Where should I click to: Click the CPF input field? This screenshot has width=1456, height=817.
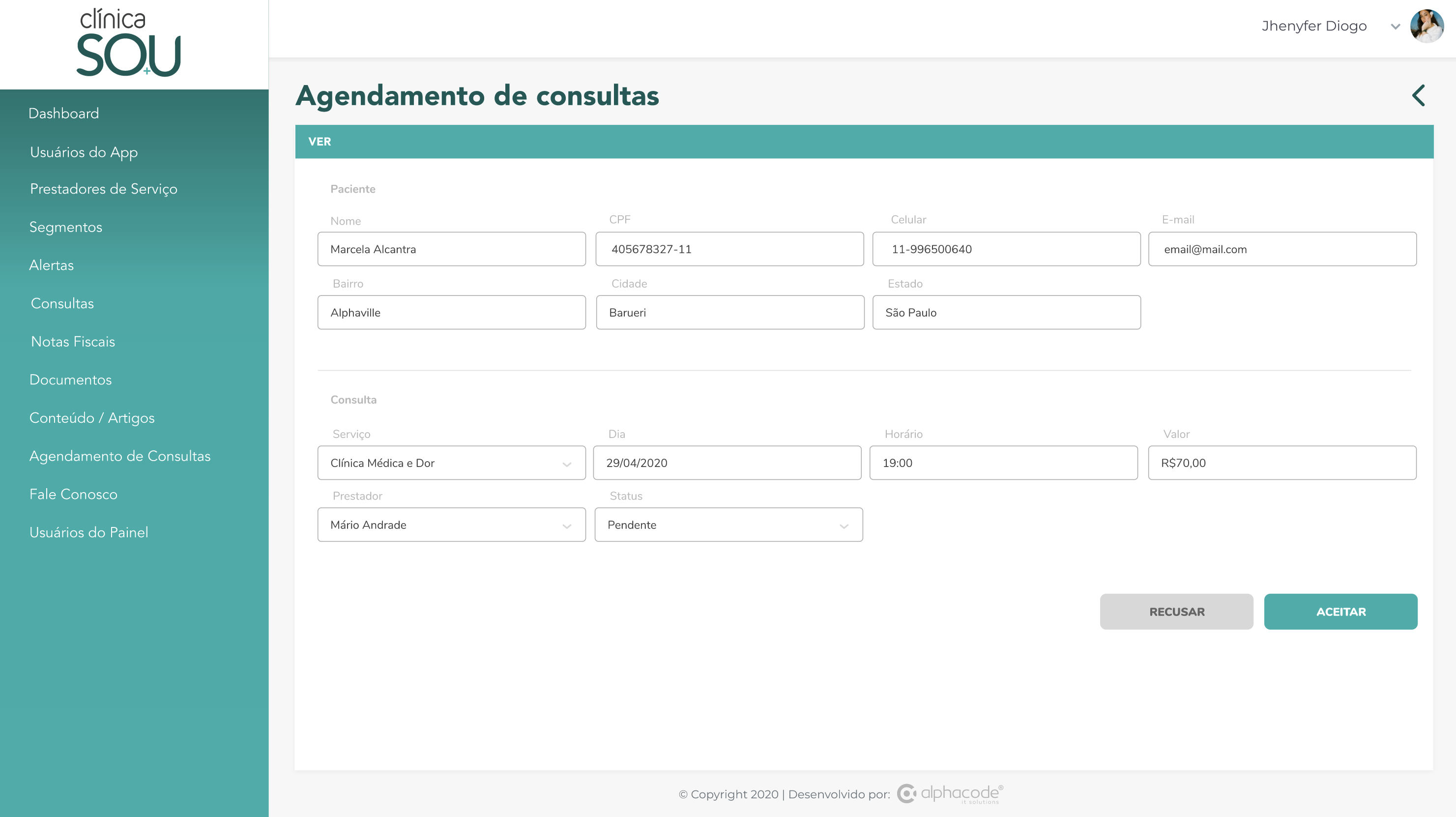729,249
